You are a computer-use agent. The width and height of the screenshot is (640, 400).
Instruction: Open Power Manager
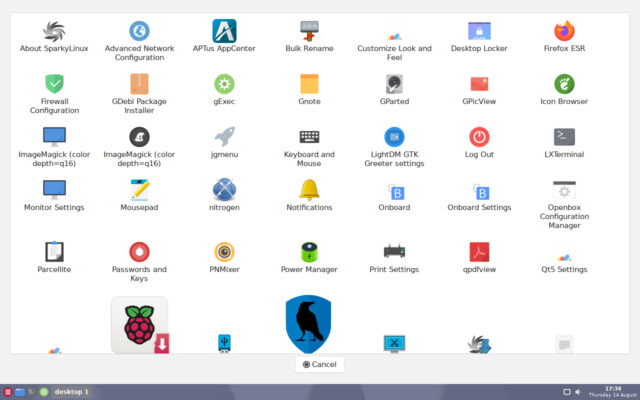[x=309, y=252]
